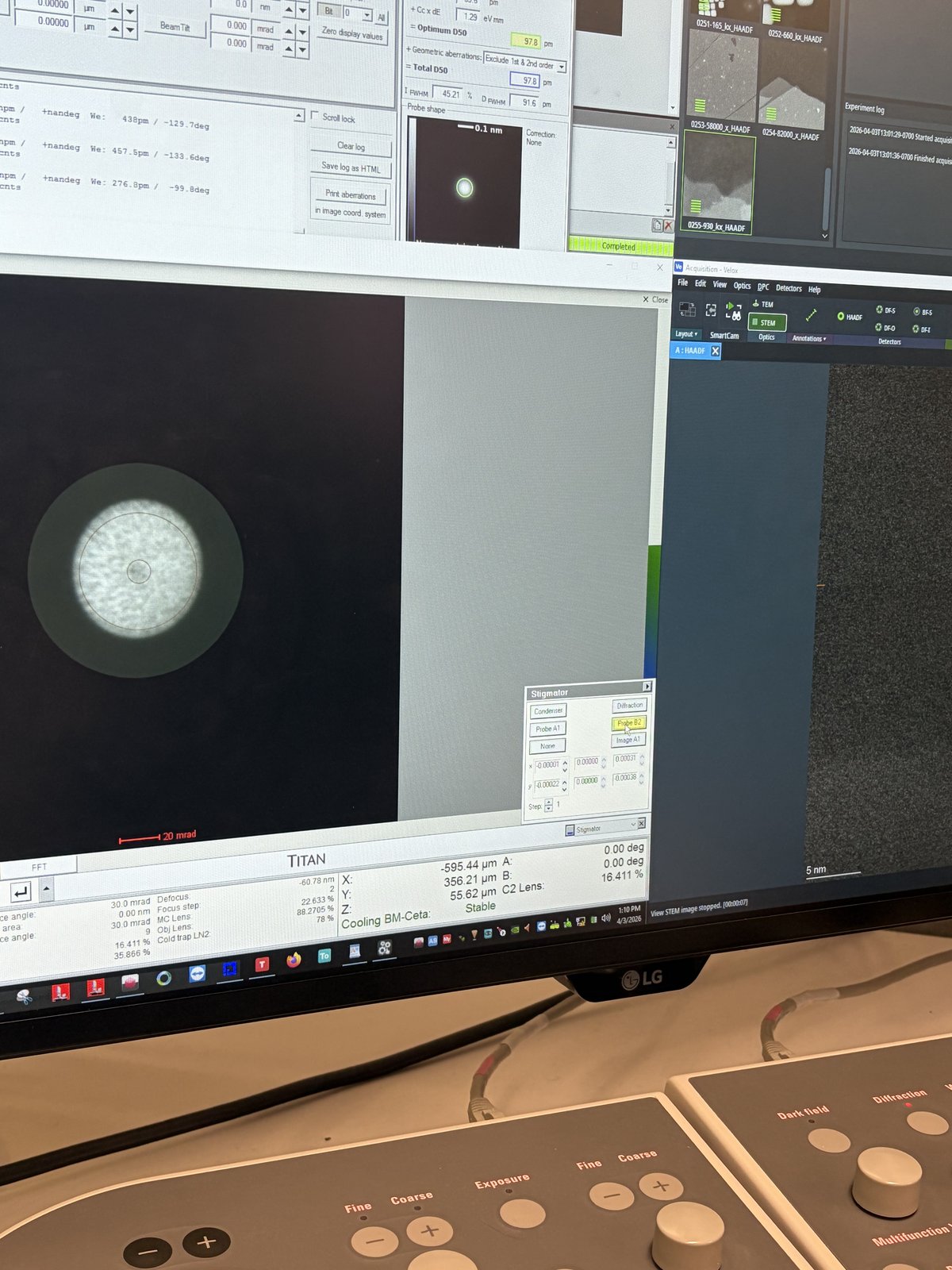Open the gears taskbar application icon
This screenshot has height=1270, width=952.
click(385, 948)
